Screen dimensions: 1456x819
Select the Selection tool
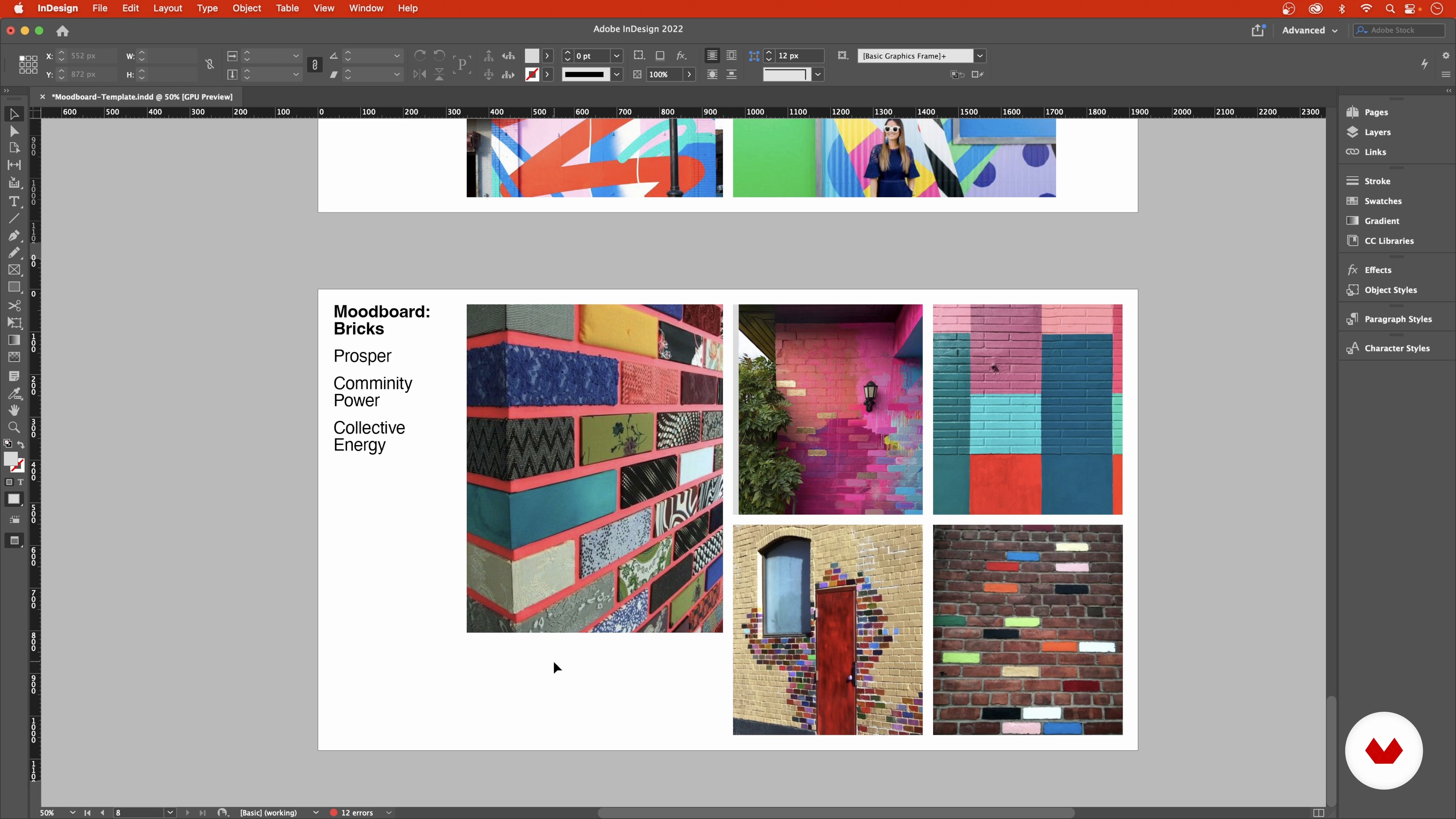[14, 114]
